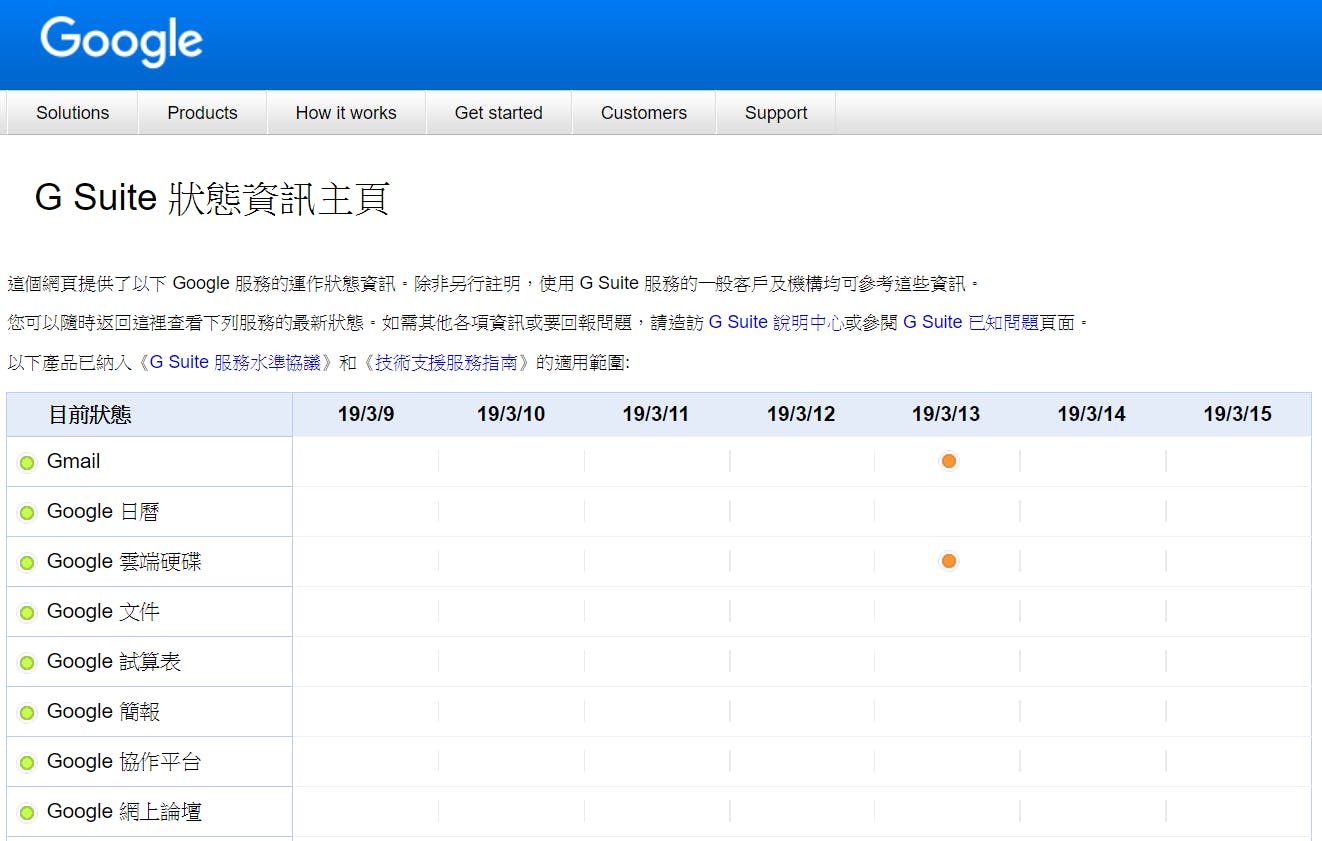Click the Google 雲端硬碟 service name
Screen dimensions: 1322x841
tap(124, 561)
